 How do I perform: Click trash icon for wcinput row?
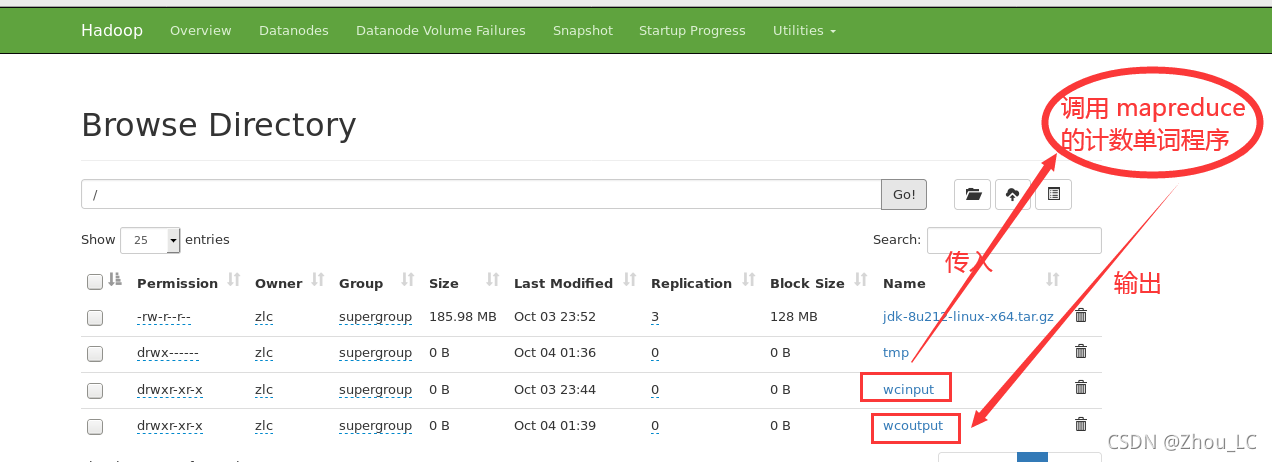click(x=1081, y=388)
